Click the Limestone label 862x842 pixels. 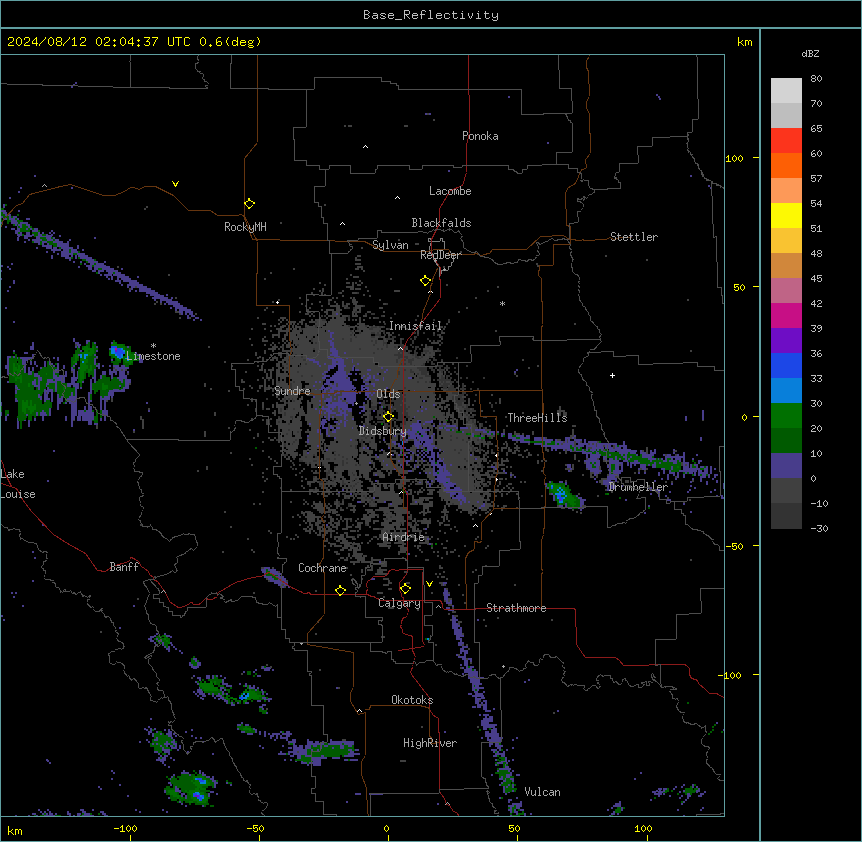point(153,356)
